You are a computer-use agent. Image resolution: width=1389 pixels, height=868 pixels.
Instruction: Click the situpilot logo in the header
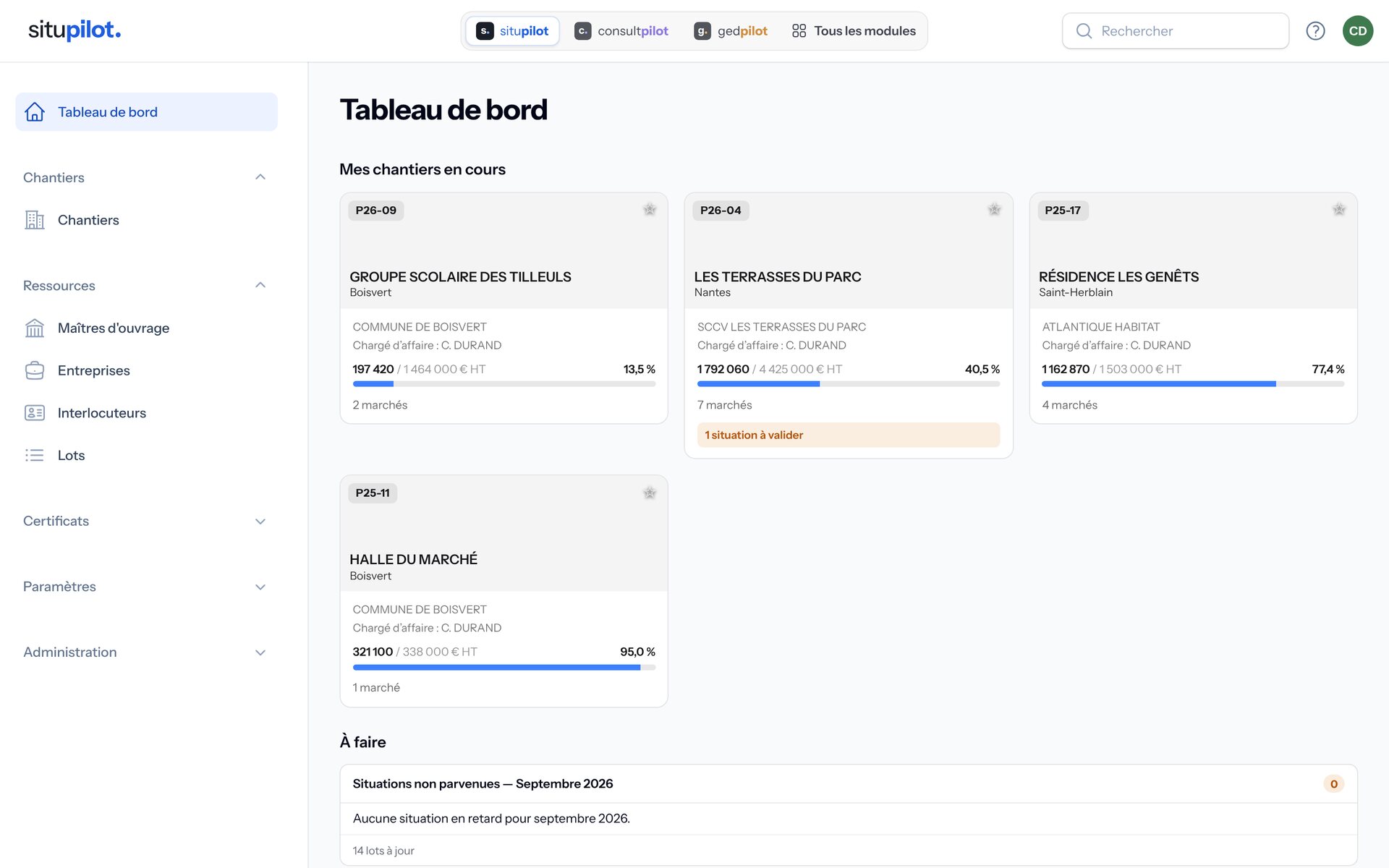[75, 30]
